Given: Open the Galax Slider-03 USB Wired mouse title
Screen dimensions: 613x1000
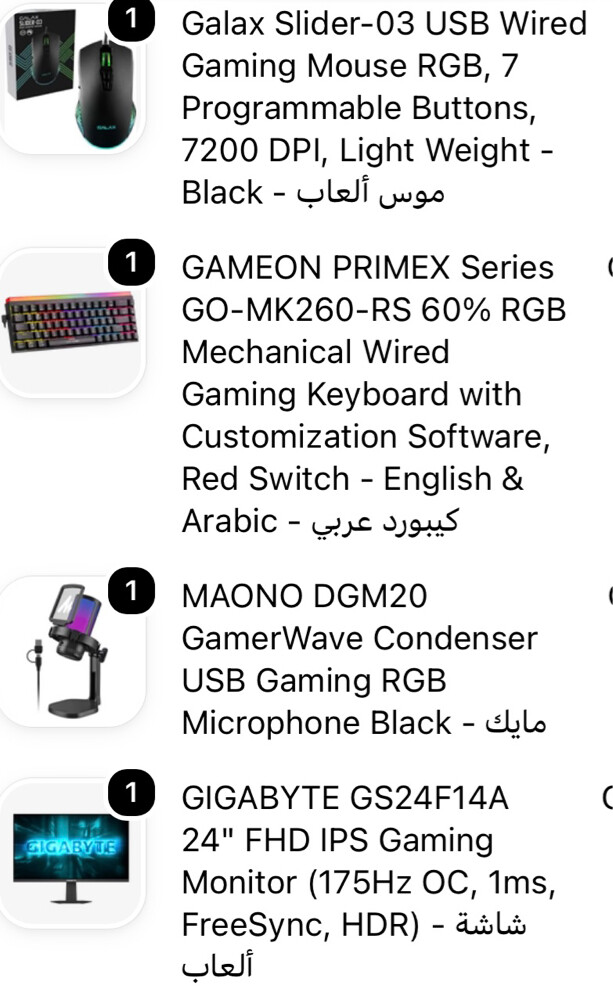Looking at the screenshot, I should [x=383, y=108].
